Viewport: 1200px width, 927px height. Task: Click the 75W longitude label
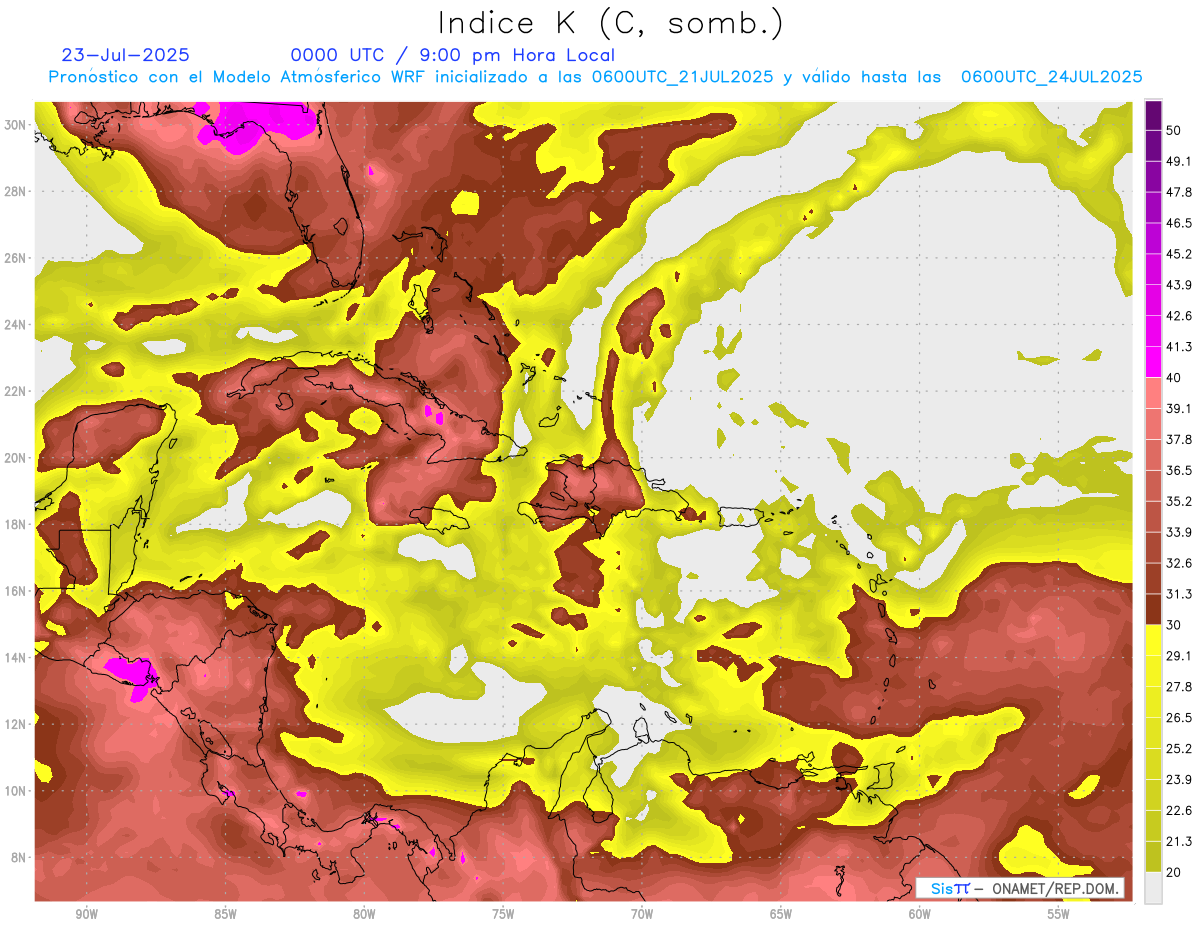[x=503, y=914]
